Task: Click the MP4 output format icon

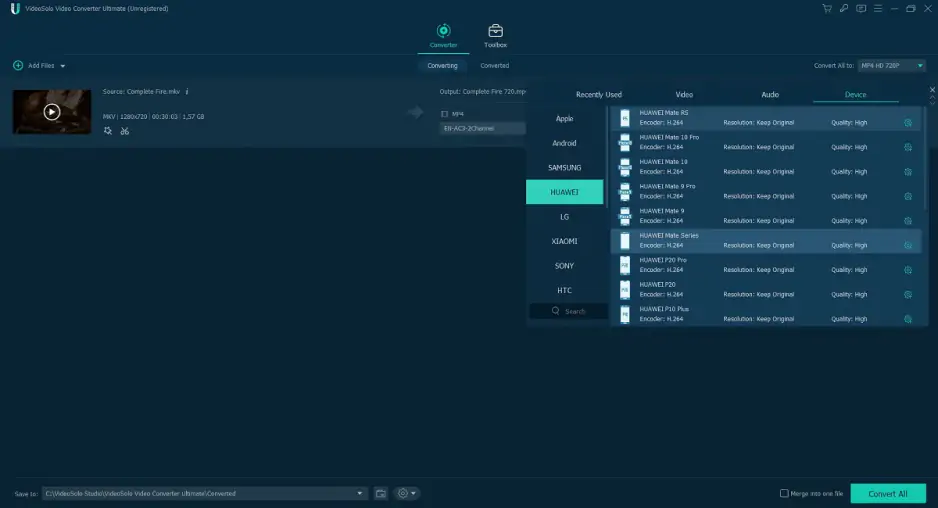Action: [x=444, y=114]
